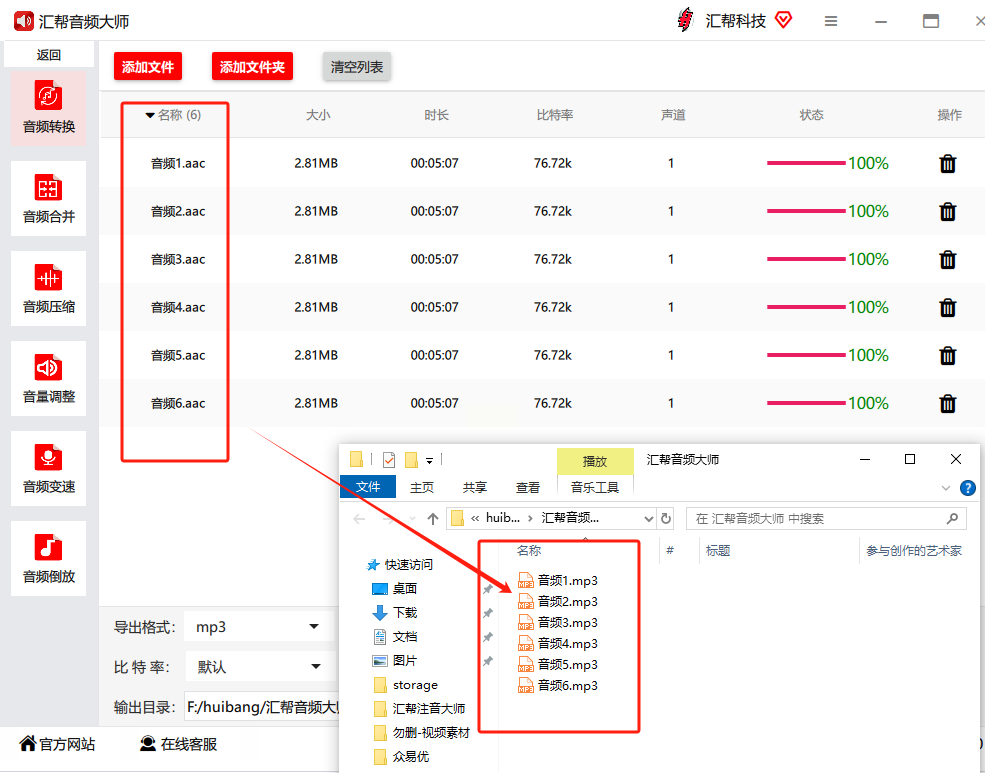The height and width of the screenshot is (773, 985).
Task: Open the 官方网站 link
Action: pyautogui.click(x=58, y=744)
